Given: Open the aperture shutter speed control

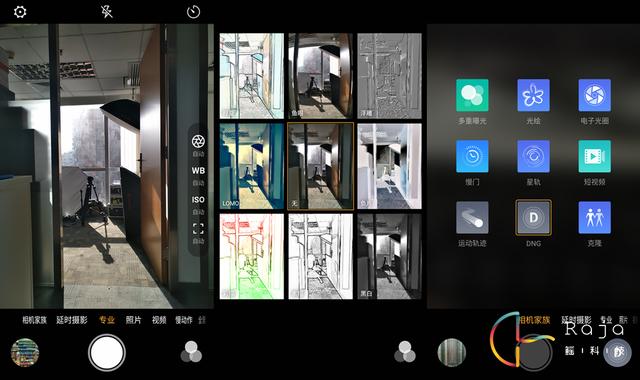Looking at the screenshot, I should click(x=198, y=141).
